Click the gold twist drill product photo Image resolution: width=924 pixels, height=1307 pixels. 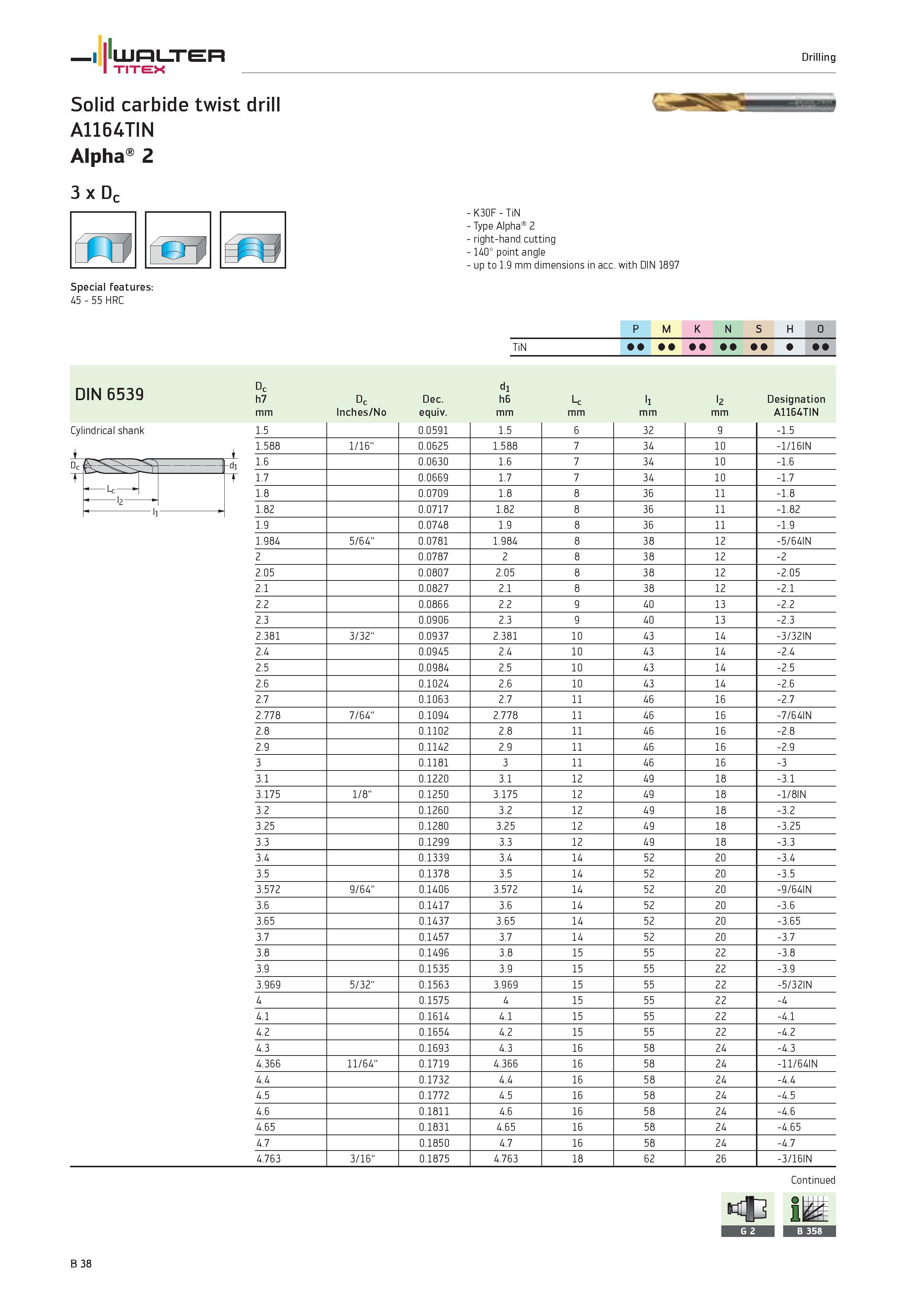(x=744, y=102)
